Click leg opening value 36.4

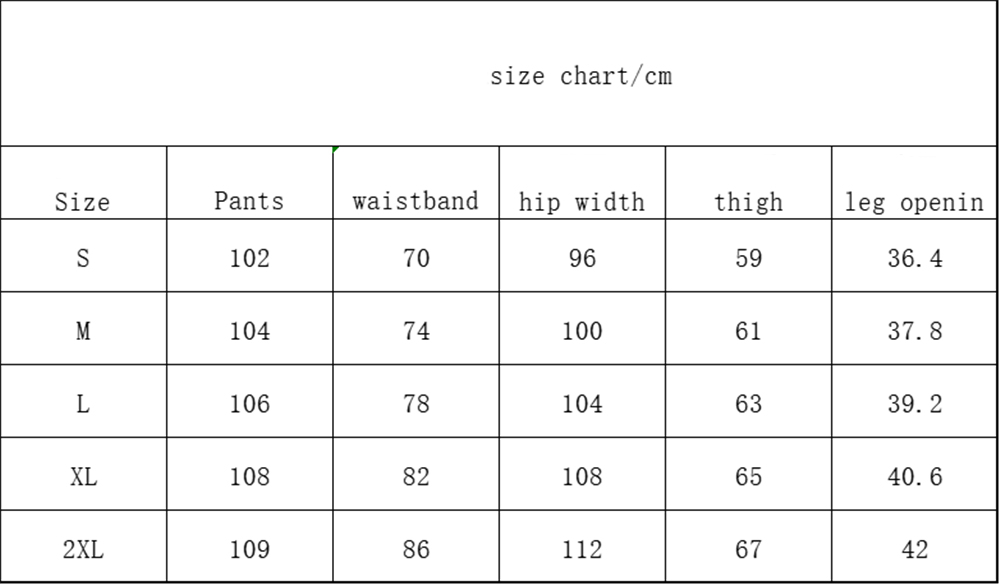pyautogui.click(x=914, y=258)
